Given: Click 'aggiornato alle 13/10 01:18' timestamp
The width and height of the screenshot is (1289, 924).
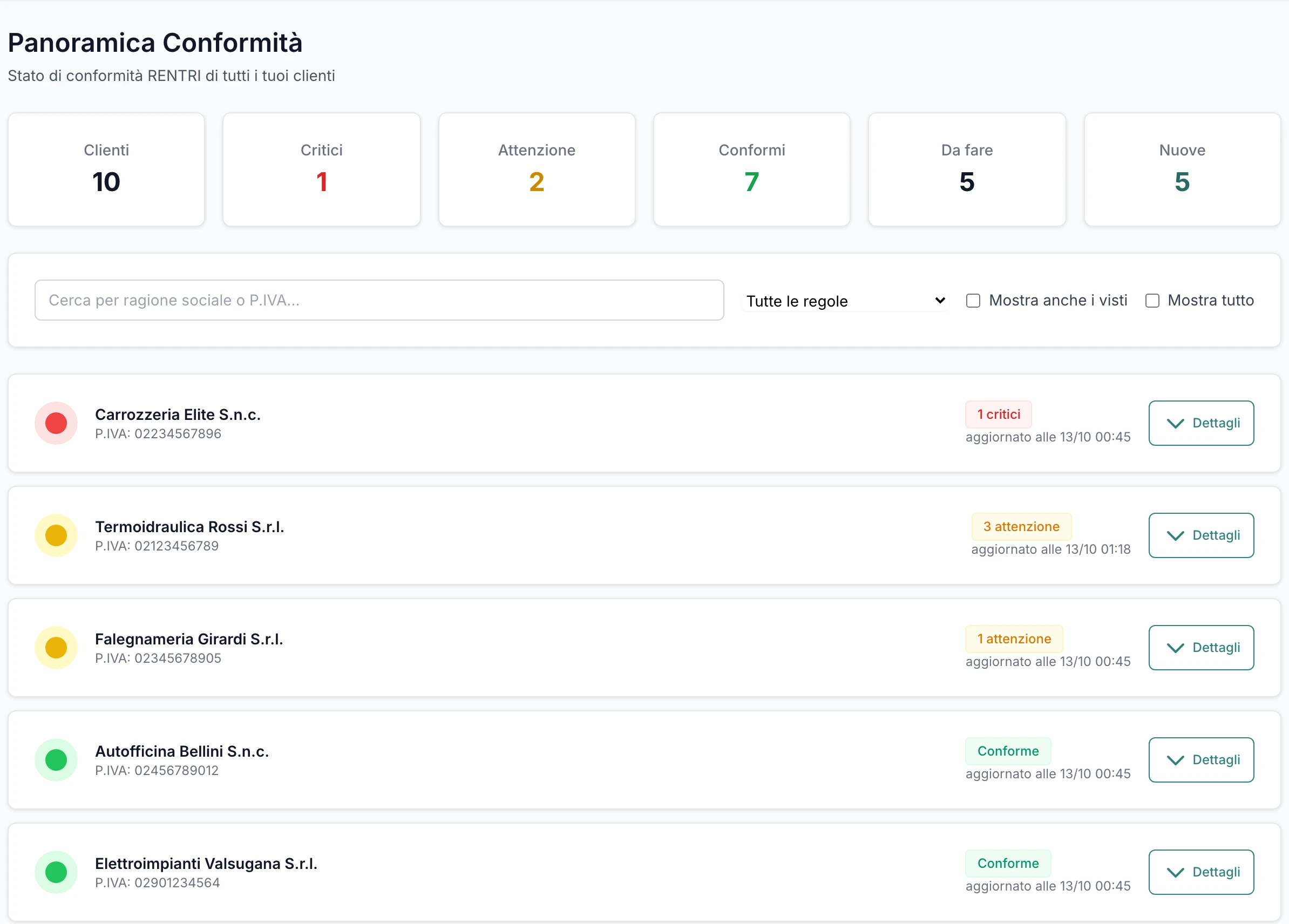Looking at the screenshot, I should (1051, 549).
